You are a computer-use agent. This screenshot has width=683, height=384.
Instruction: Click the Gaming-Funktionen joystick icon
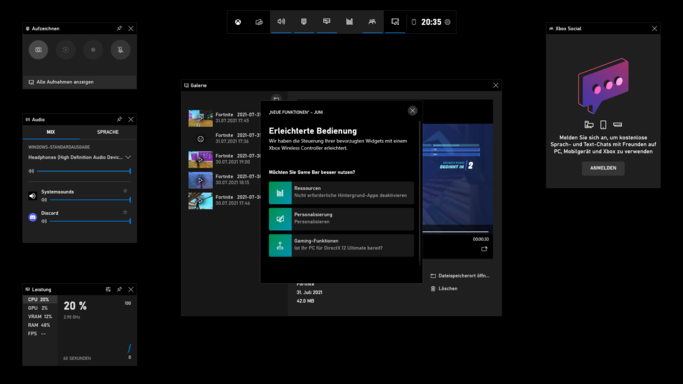[280, 245]
